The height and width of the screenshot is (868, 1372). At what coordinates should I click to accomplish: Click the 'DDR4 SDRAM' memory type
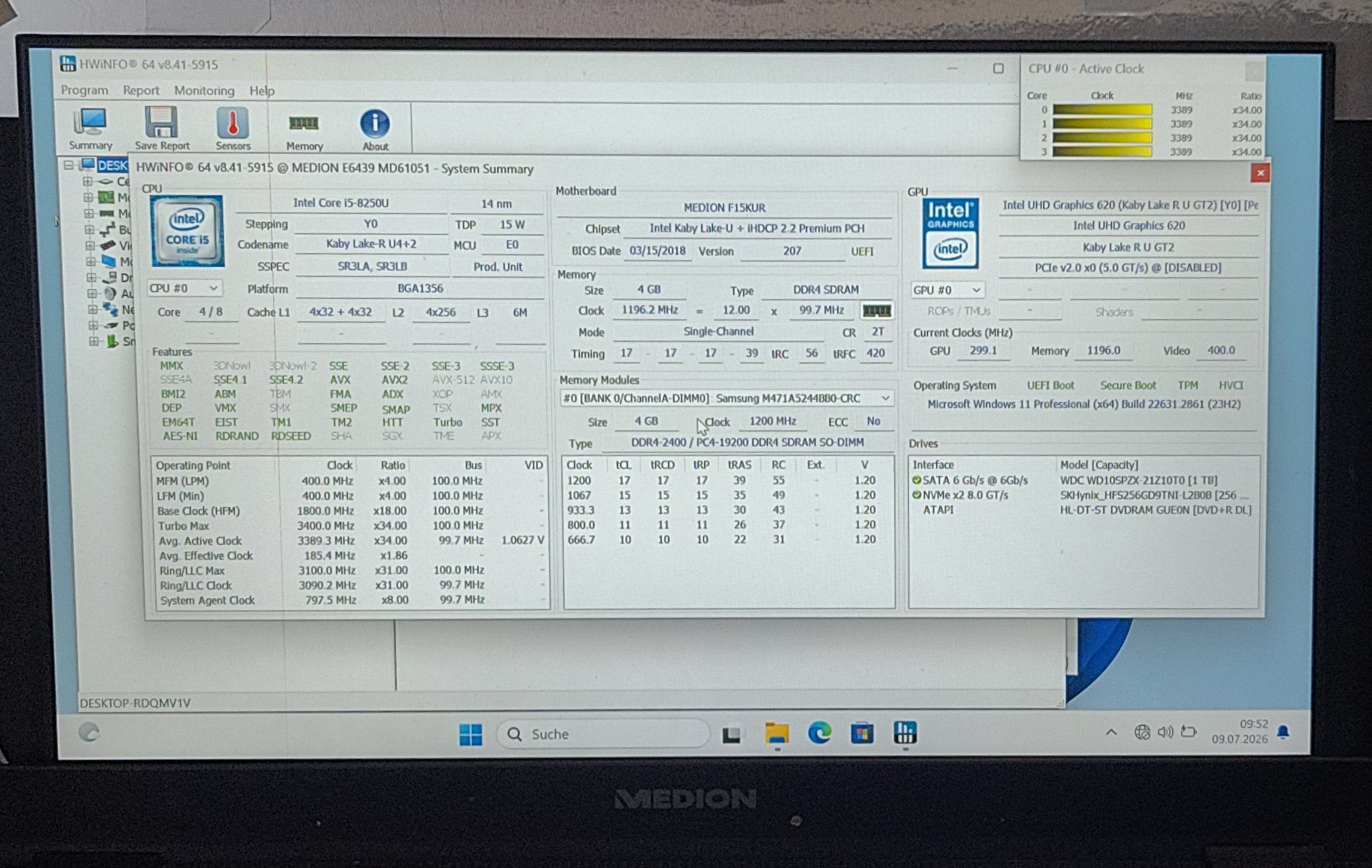pyautogui.click(x=825, y=289)
